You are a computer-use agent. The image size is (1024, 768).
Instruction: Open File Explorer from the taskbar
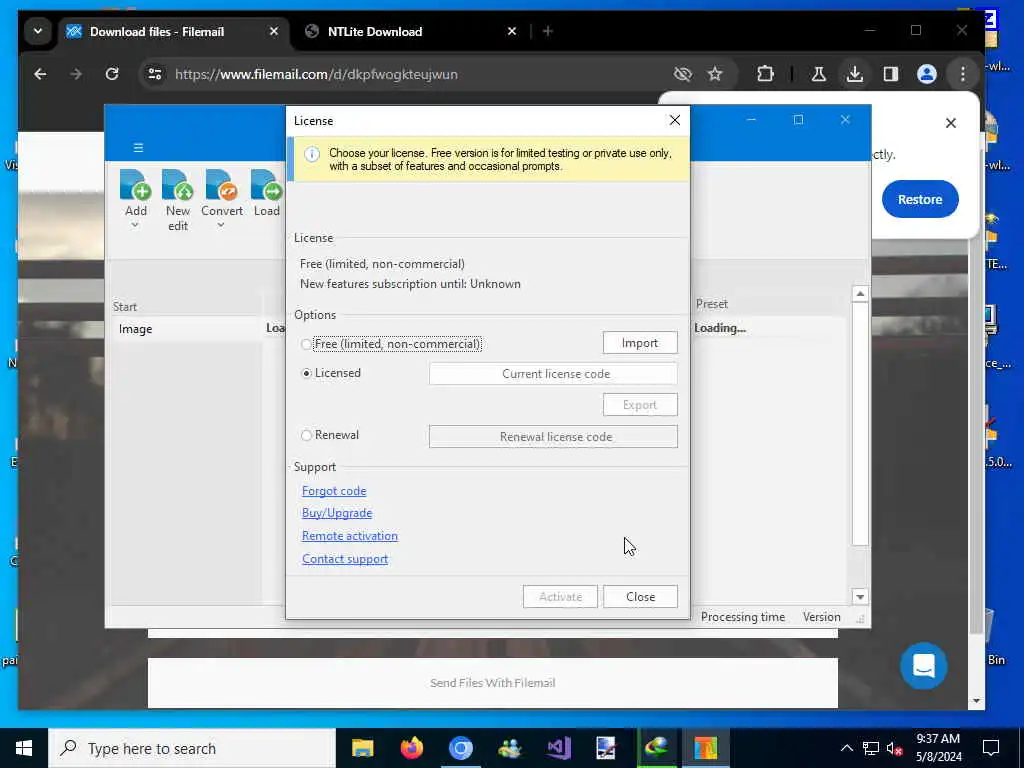point(362,748)
